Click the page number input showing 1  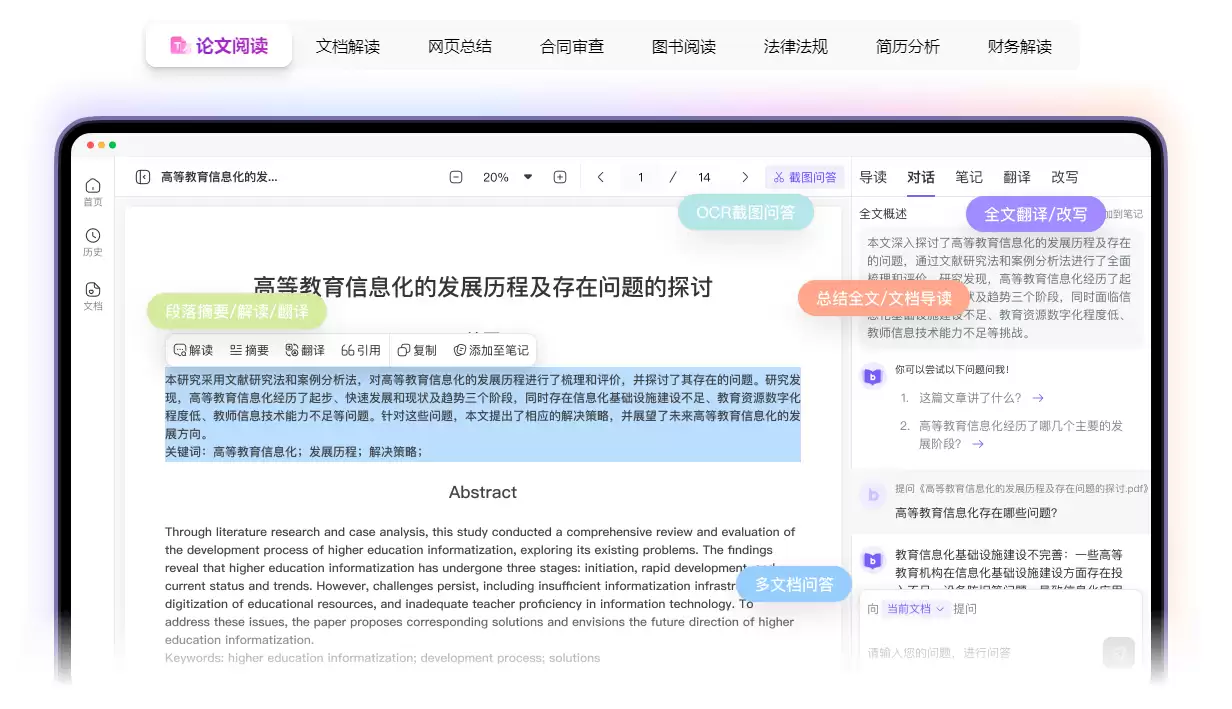coord(640,176)
